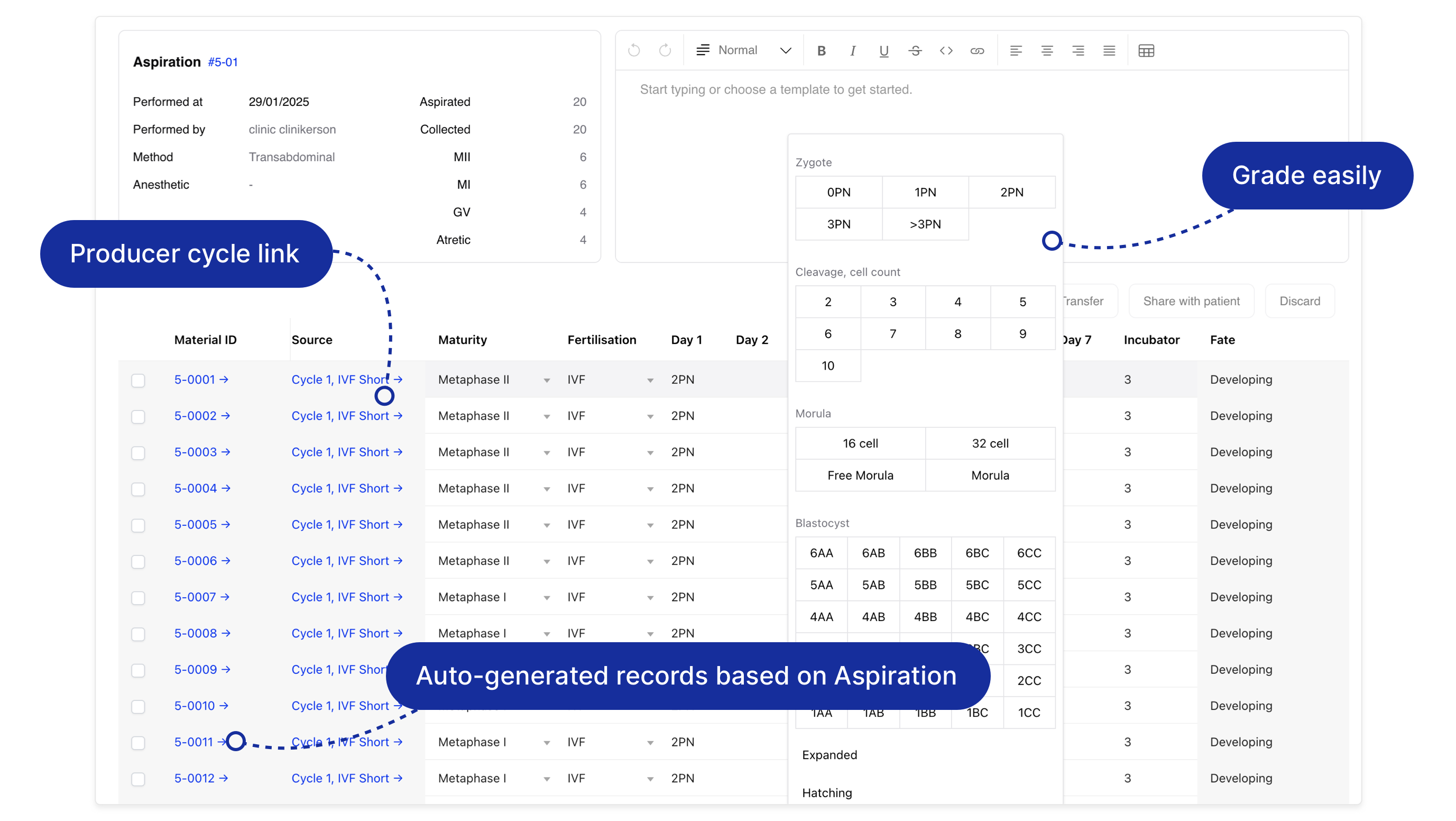Center align text in editor
Image resolution: width=1456 pixels, height=821 pixels.
[x=1046, y=51]
